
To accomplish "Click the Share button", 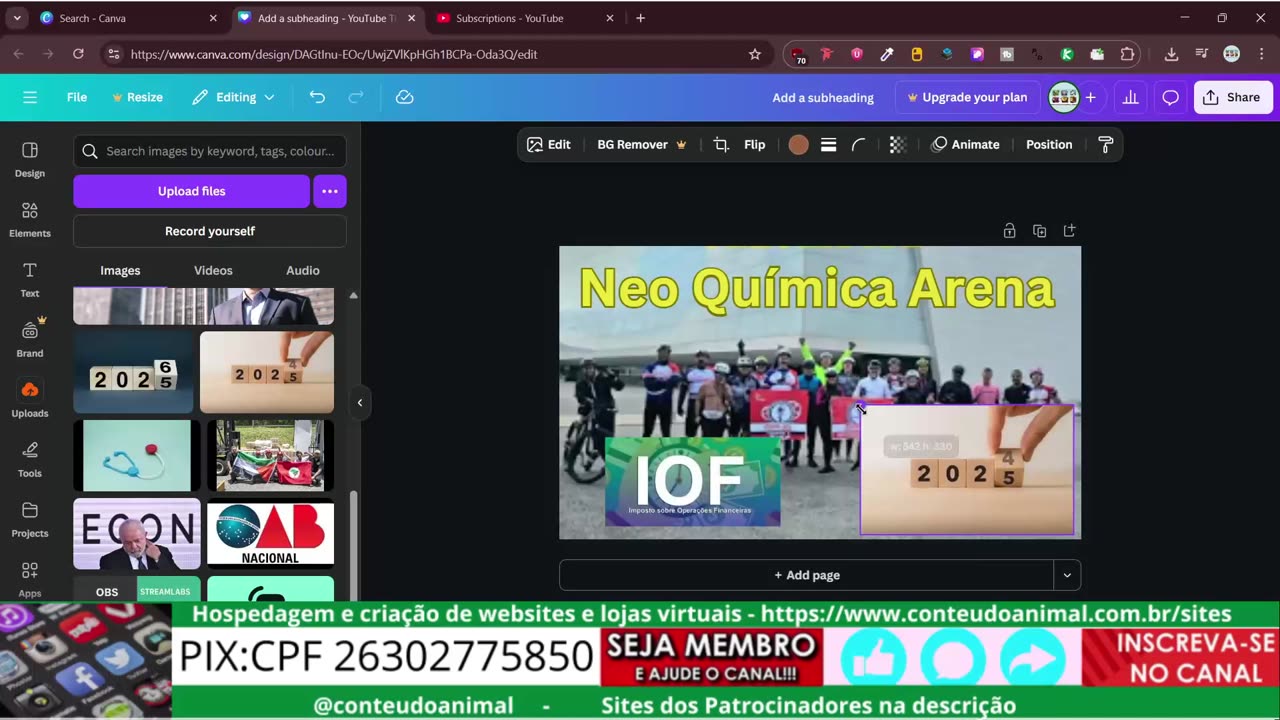I will [1232, 97].
